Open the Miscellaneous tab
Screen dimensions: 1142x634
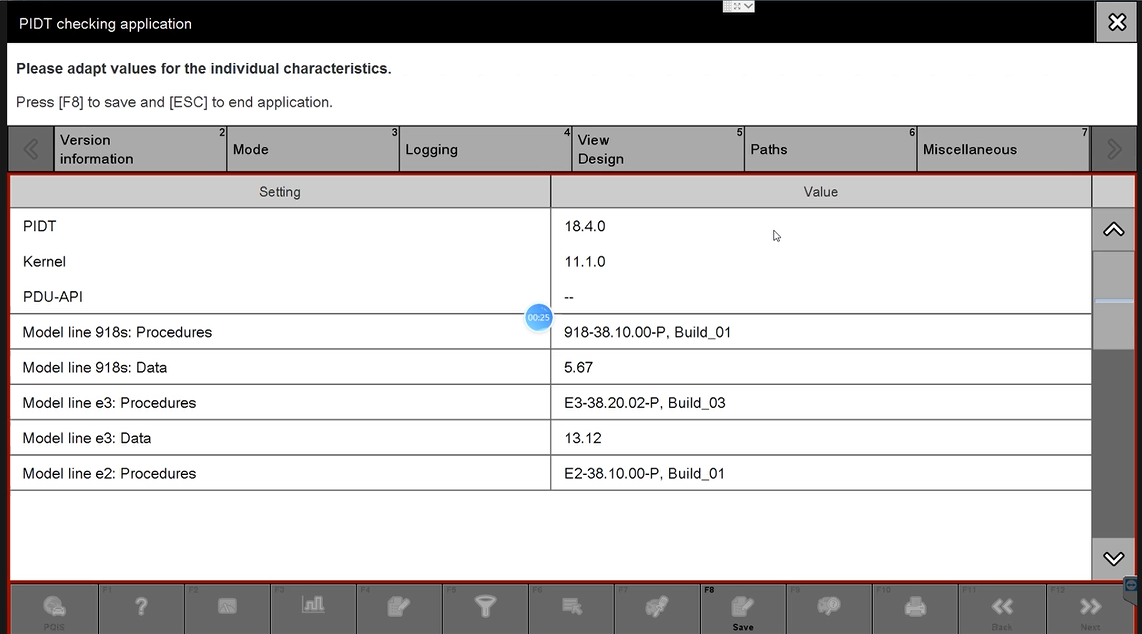click(1002, 150)
